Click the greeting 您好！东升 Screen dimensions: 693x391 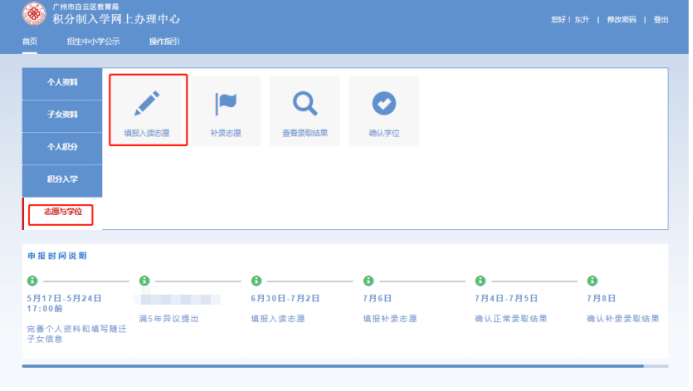pyautogui.click(x=570, y=20)
